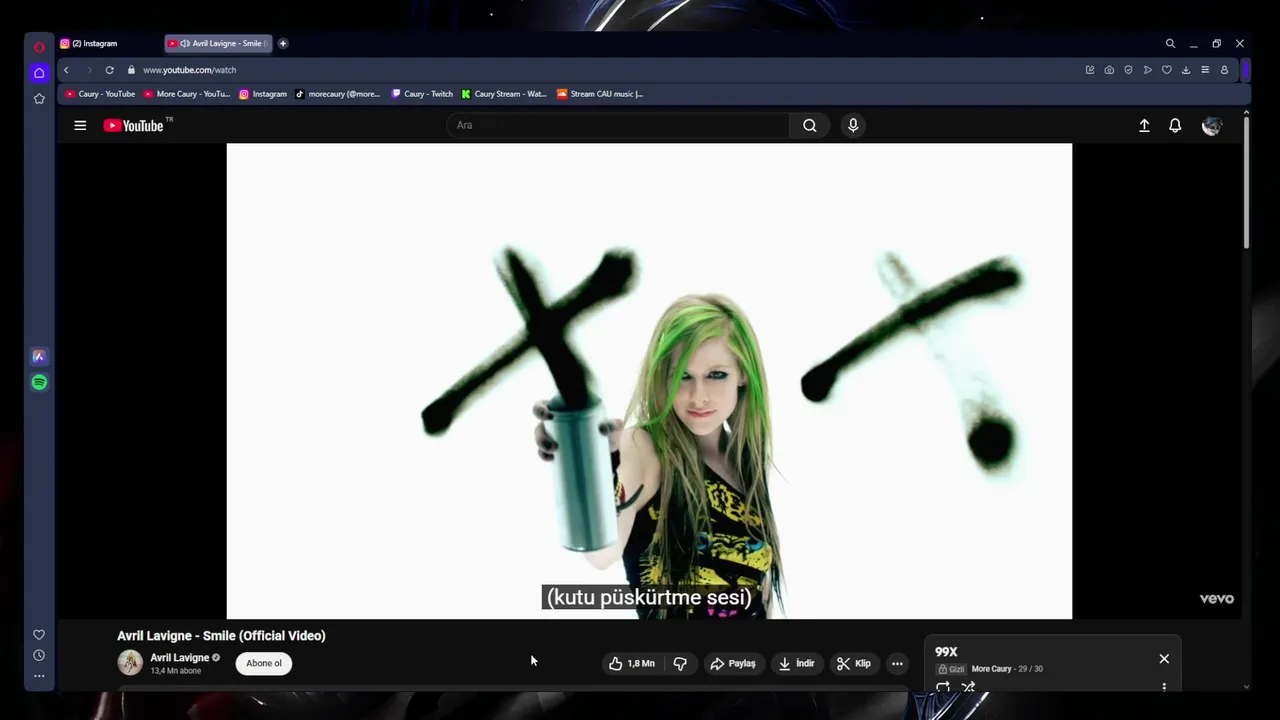Image resolution: width=1280 pixels, height=720 pixels.
Task: Open the player send arrow icon
Action: (1147, 70)
